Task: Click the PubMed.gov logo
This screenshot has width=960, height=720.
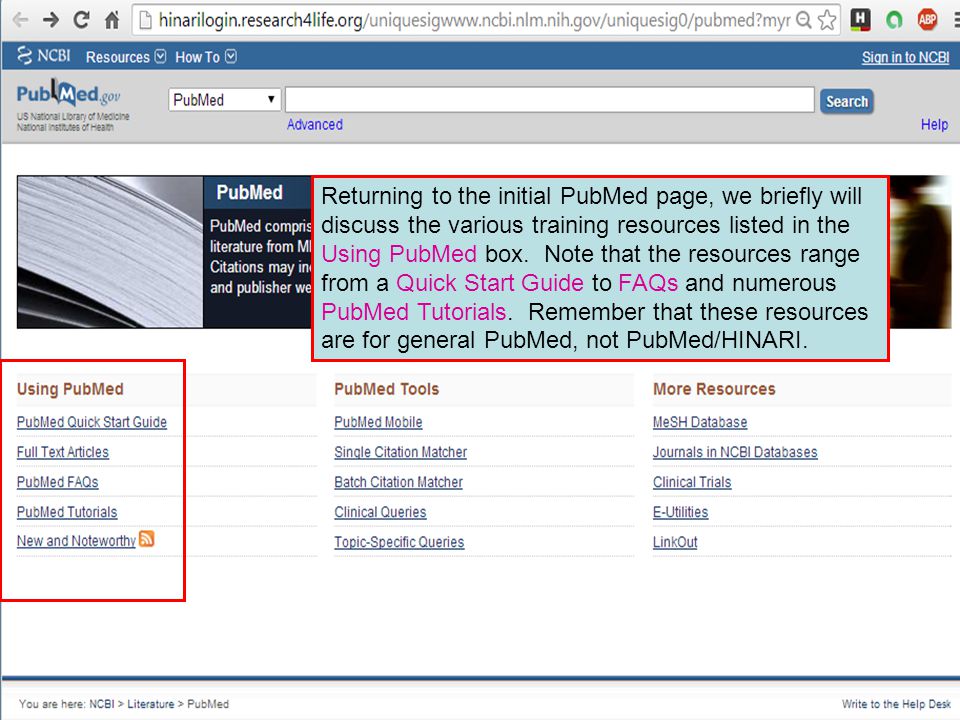Action: pyautogui.click(x=69, y=94)
